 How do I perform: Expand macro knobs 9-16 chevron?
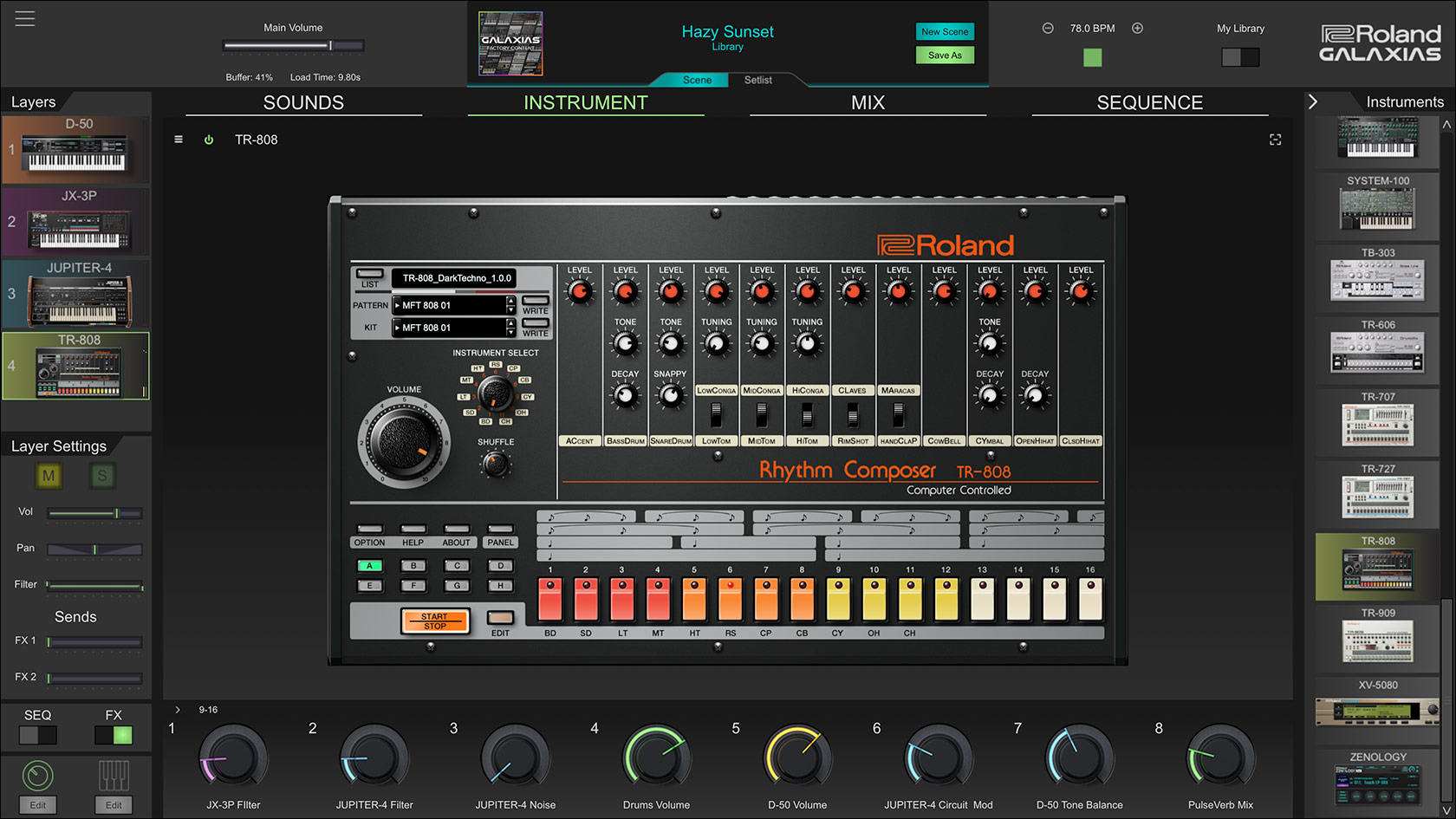point(178,709)
